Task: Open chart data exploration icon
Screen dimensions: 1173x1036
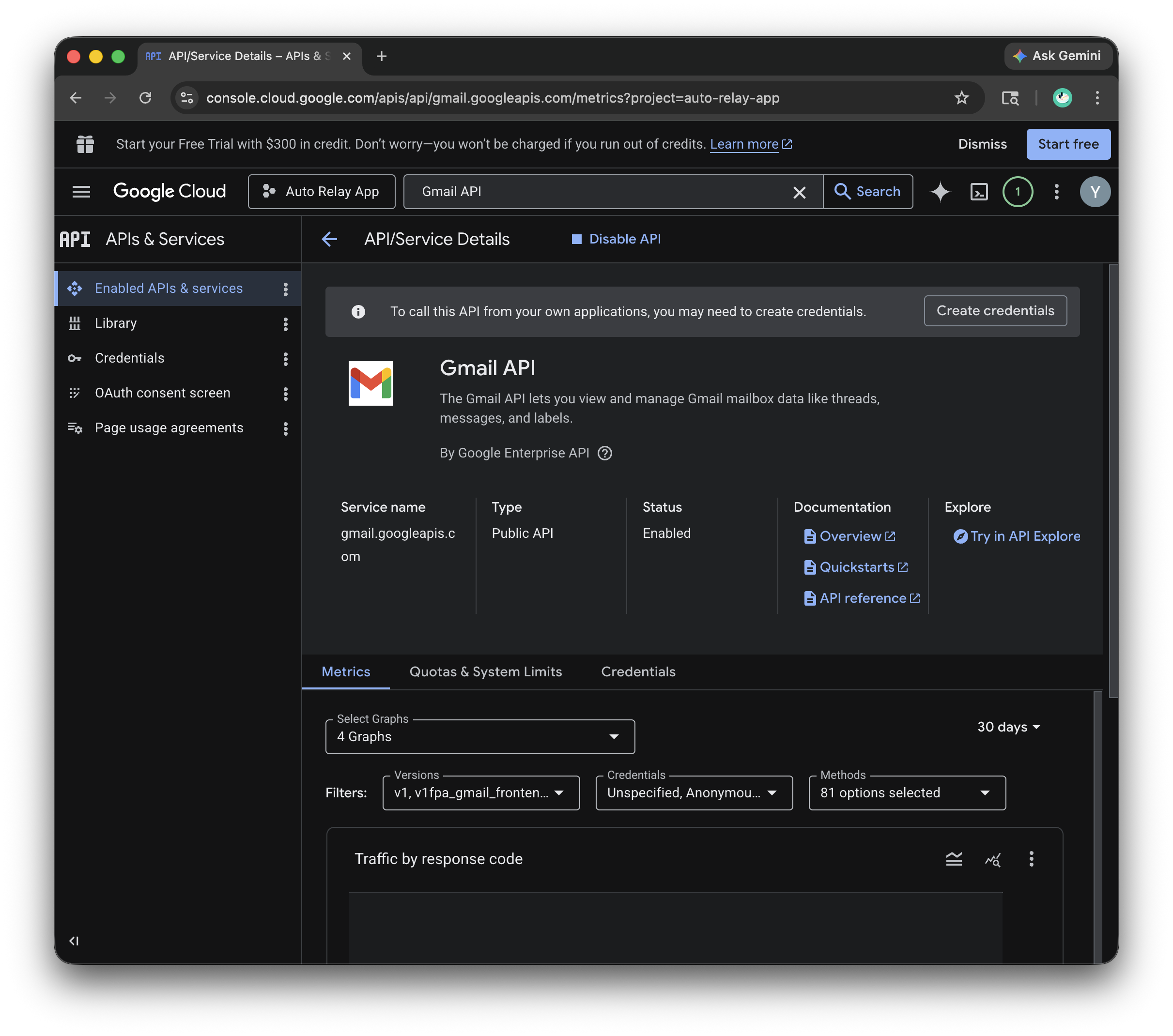Action: click(x=993, y=859)
